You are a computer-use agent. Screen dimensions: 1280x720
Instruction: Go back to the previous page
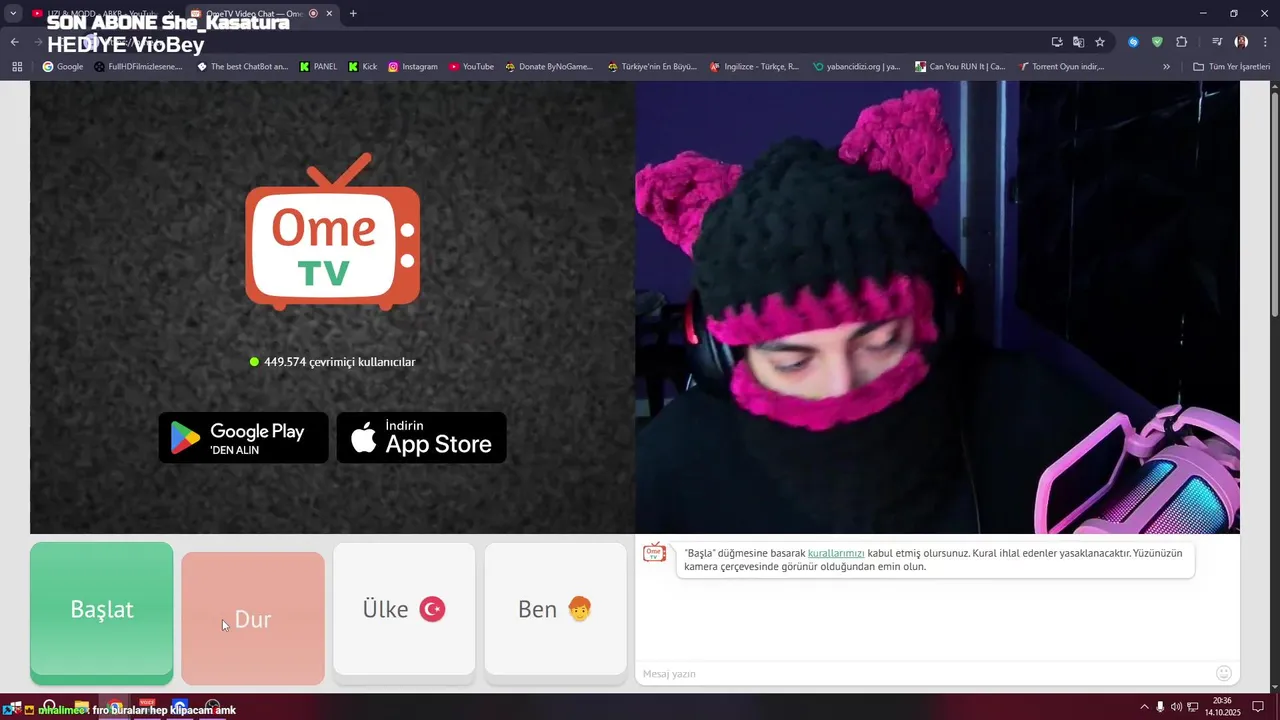[x=14, y=42]
